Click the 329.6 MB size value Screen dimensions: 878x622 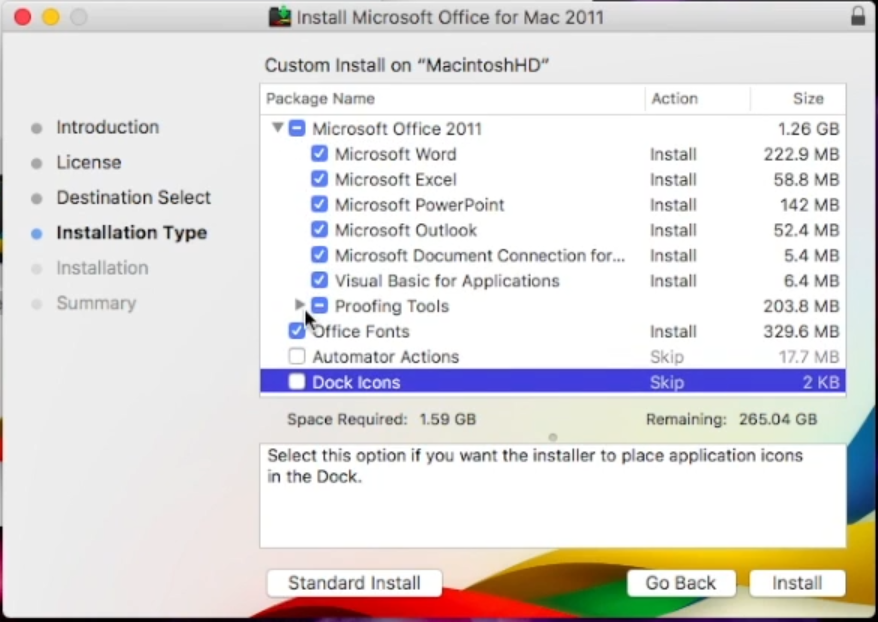pyautogui.click(x=801, y=331)
